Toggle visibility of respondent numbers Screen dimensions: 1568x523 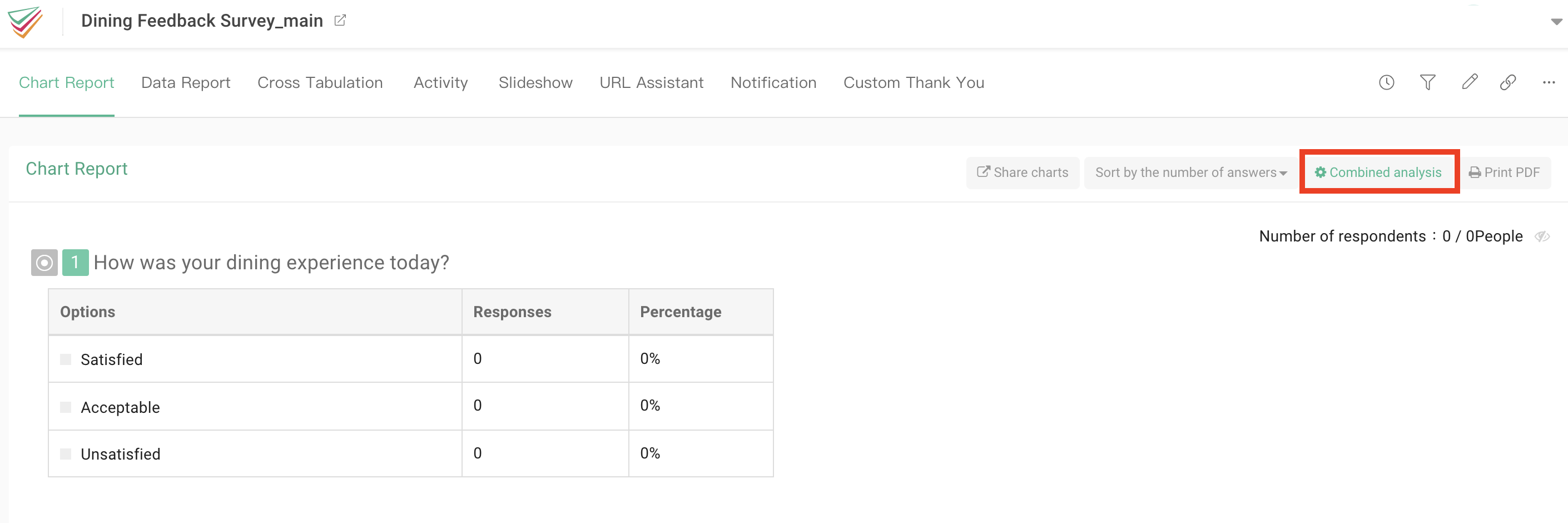[1543, 236]
